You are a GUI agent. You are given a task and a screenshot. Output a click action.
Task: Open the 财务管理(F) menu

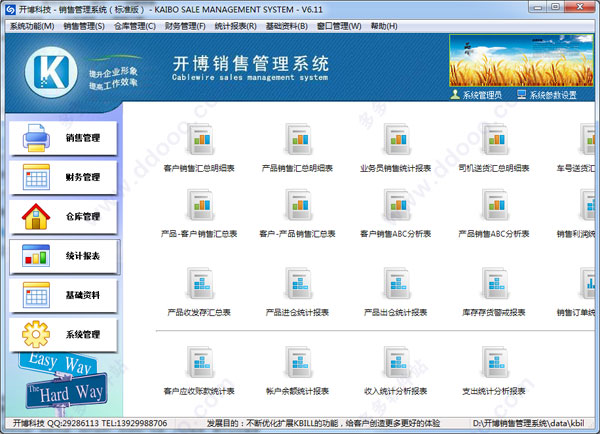coord(185,26)
